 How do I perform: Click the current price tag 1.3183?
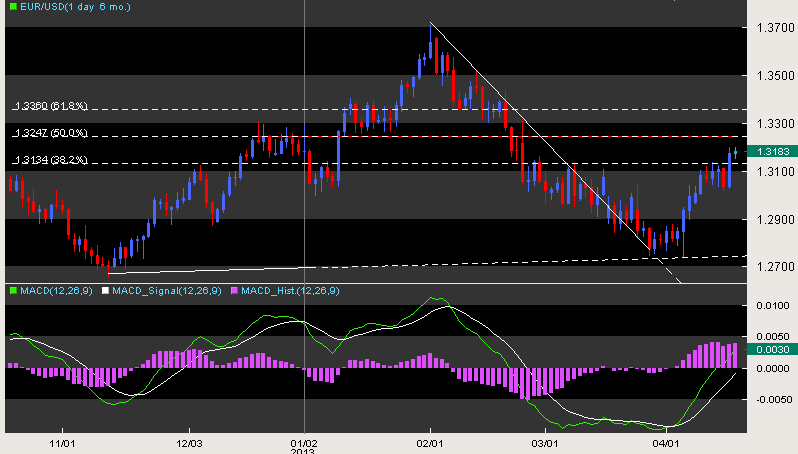[x=771, y=151]
